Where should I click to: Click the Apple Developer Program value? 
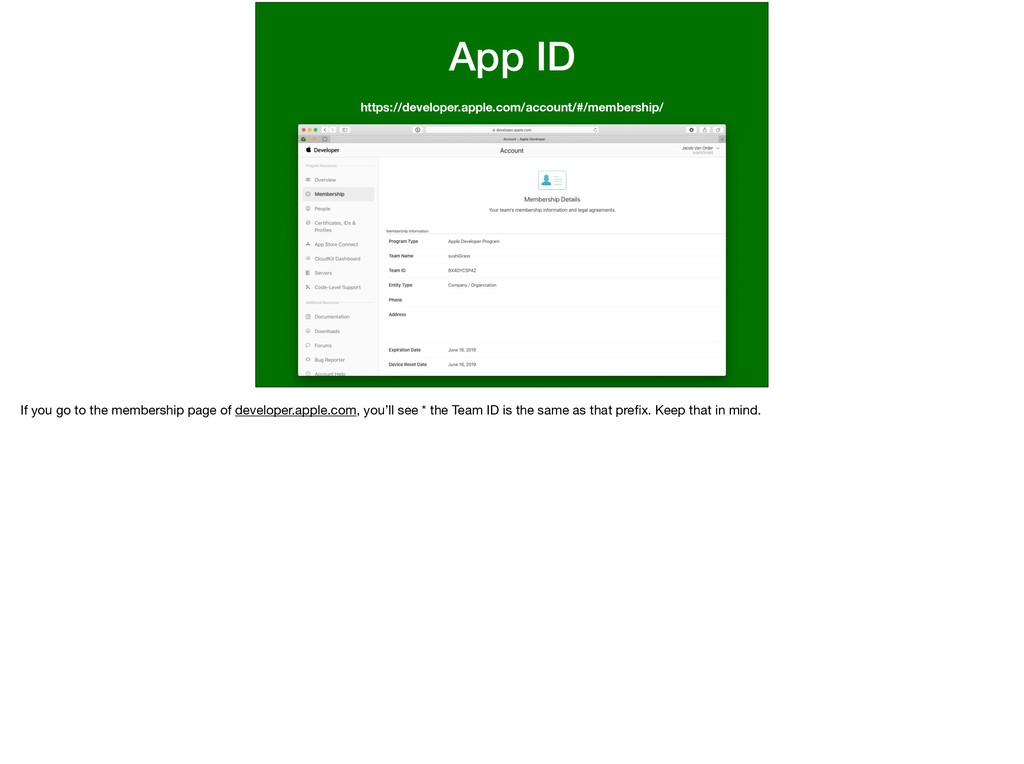coord(473,242)
